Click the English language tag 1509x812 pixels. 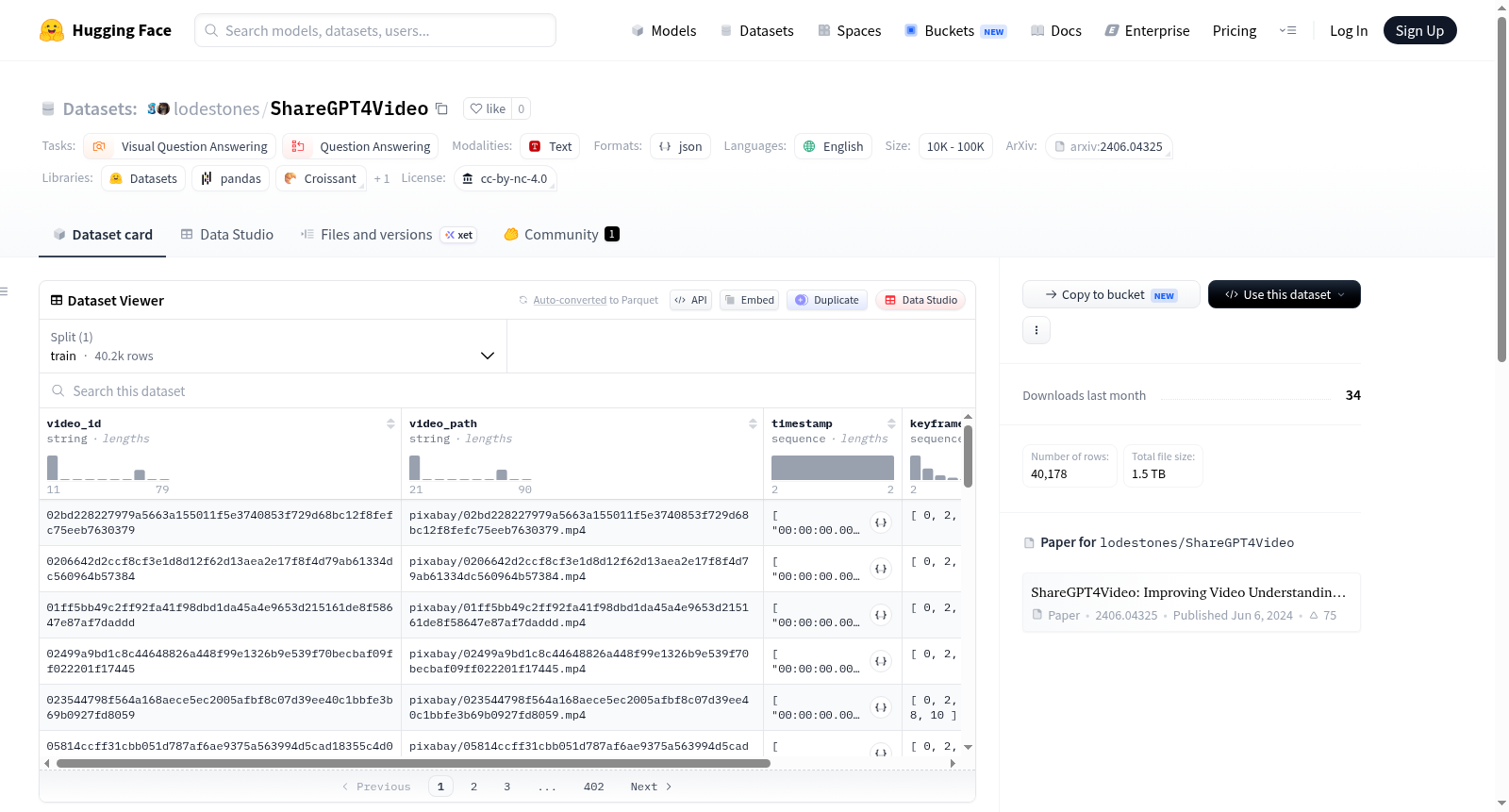pyautogui.click(x=833, y=146)
